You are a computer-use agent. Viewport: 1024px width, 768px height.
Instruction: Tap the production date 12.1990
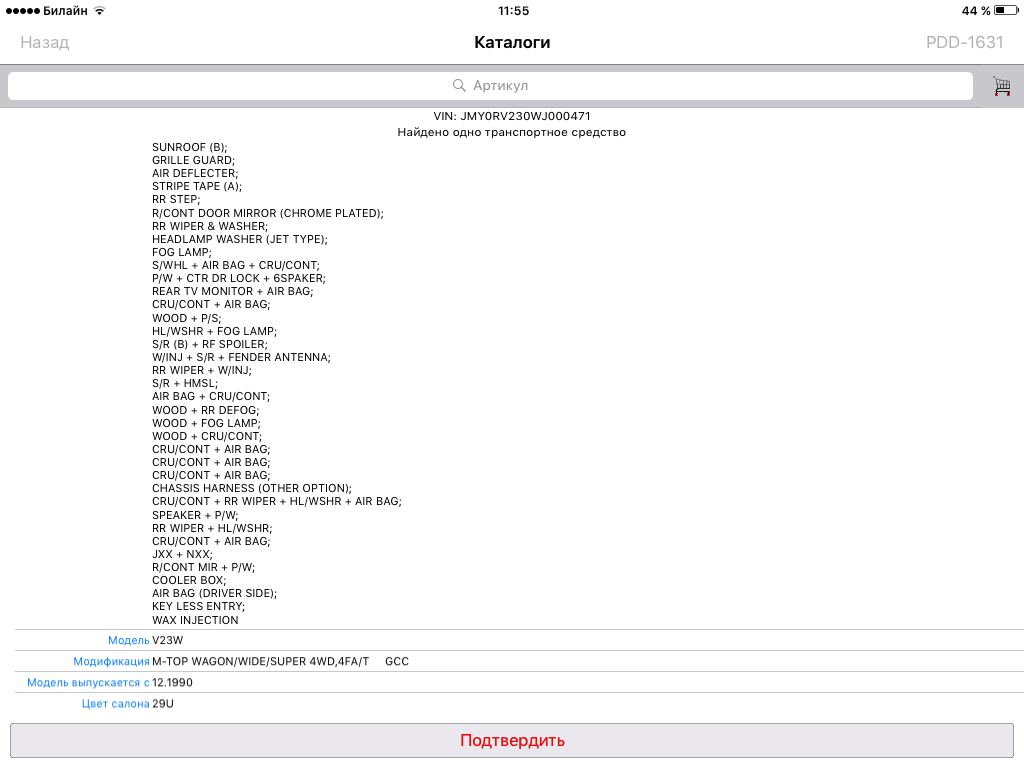pos(172,683)
